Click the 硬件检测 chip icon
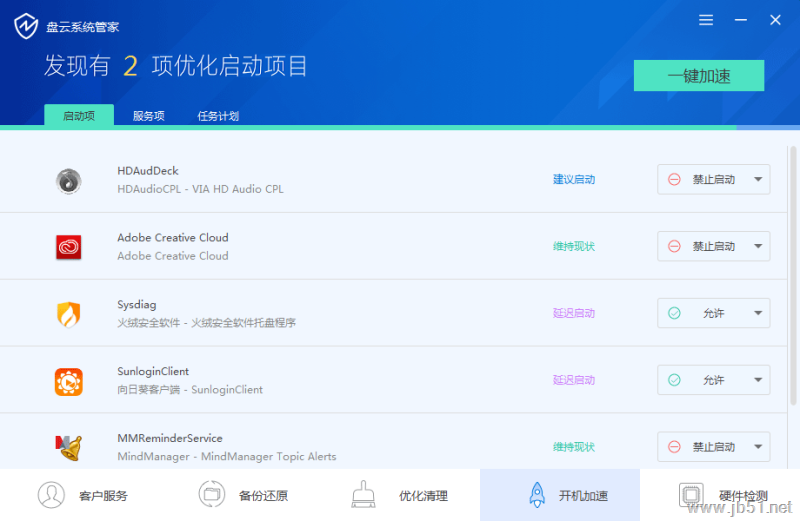This screenshot has height=521, width=800. [x=691, y=494]
